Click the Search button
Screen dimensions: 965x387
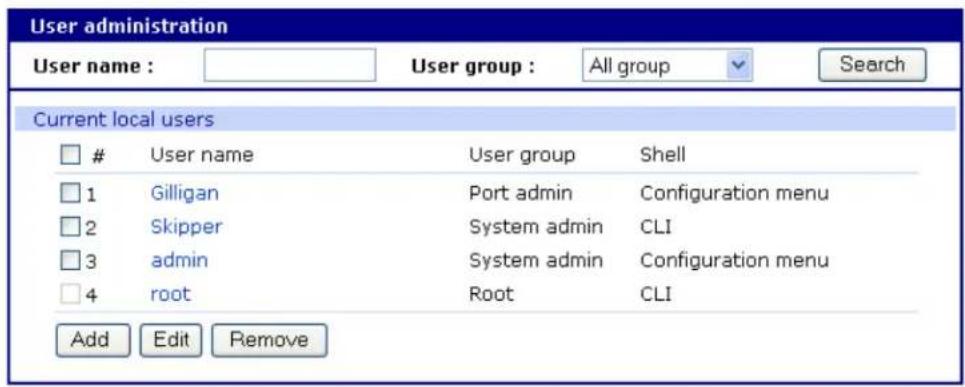[x=872, y=65]
